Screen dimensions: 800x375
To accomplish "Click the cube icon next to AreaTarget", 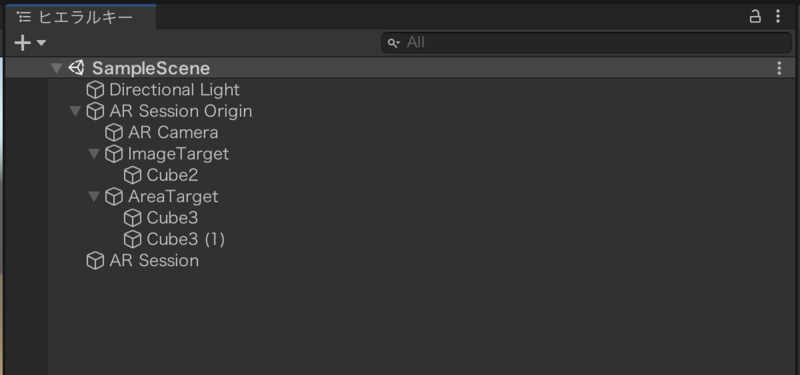I will pyautogui.click(x=114, y=197).
